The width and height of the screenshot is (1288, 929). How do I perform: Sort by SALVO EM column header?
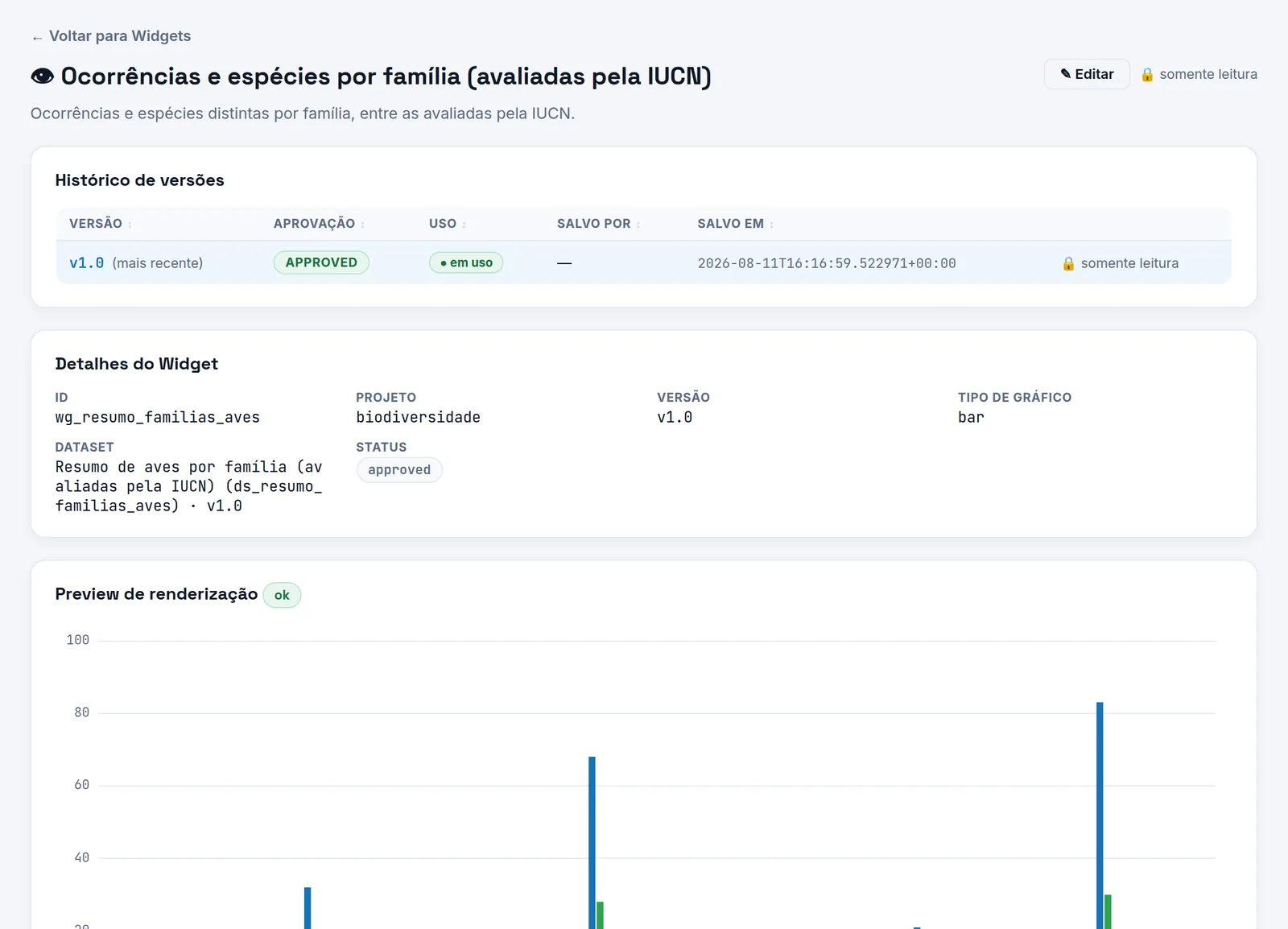click(x=736, y=224)
